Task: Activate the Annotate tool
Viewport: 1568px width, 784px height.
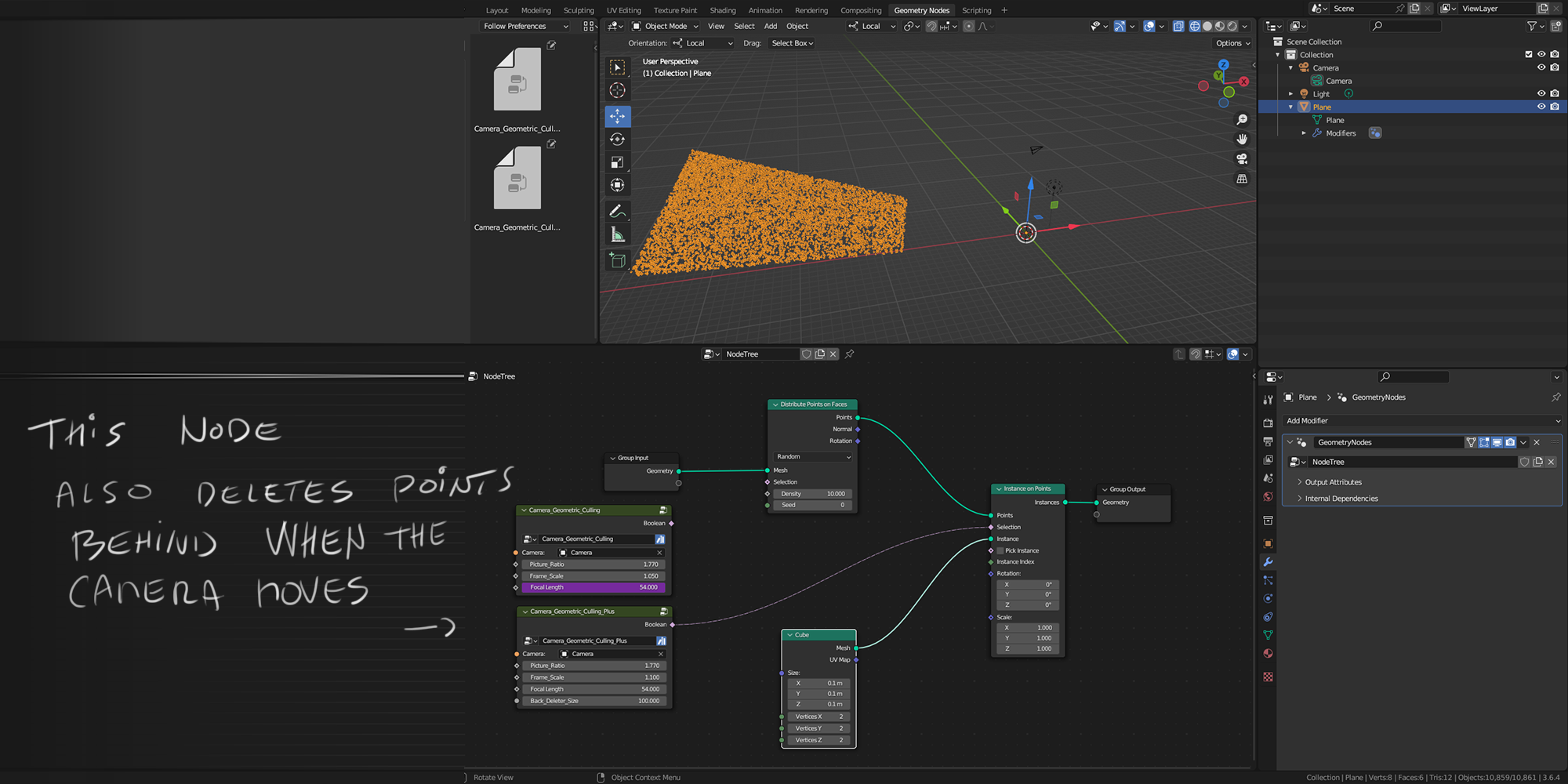Action: [x=618, y=210]
